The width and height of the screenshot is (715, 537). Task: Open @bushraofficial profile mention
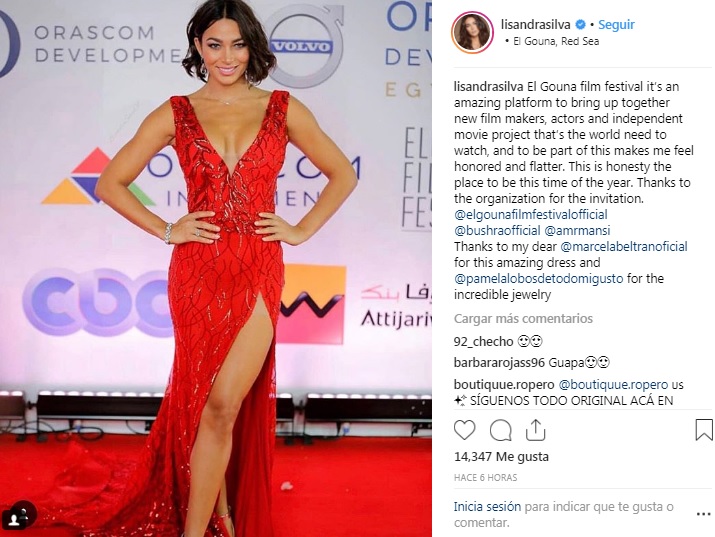pyautogui.click(x=497, y=231)
